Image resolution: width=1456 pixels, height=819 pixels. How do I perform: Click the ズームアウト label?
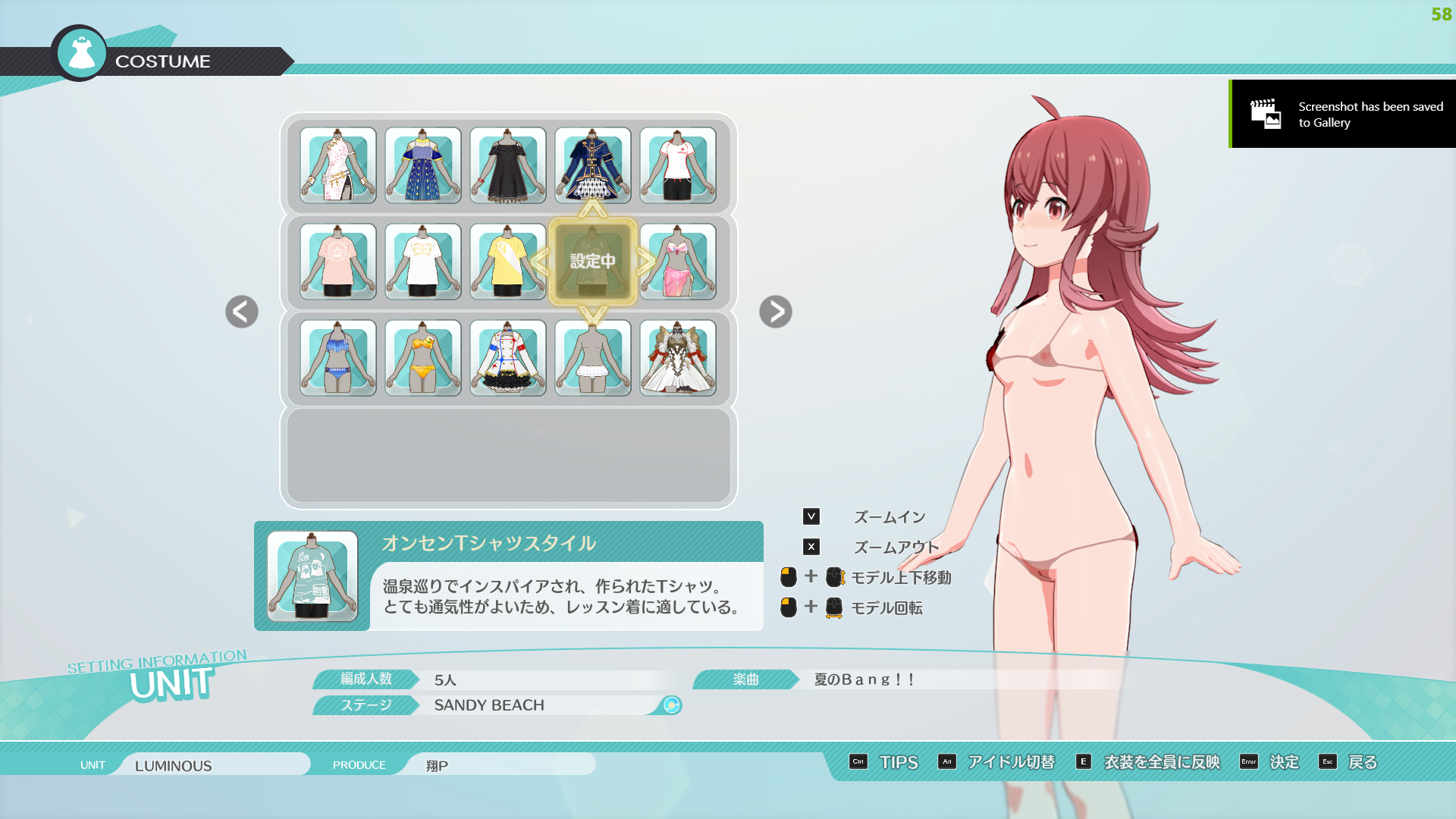tap(896, 548)
